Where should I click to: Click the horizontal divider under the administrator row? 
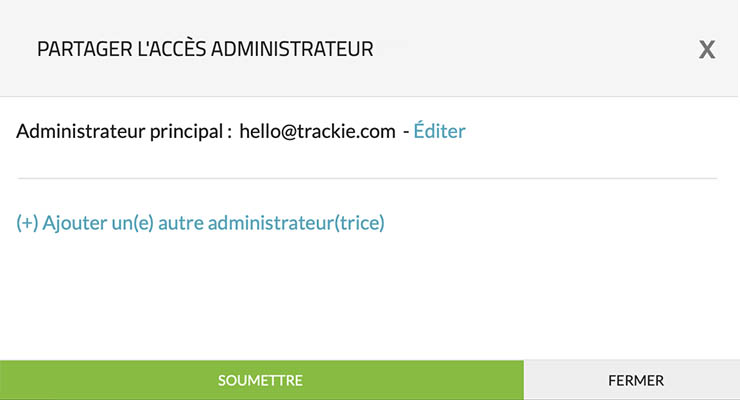coord(367,178)
